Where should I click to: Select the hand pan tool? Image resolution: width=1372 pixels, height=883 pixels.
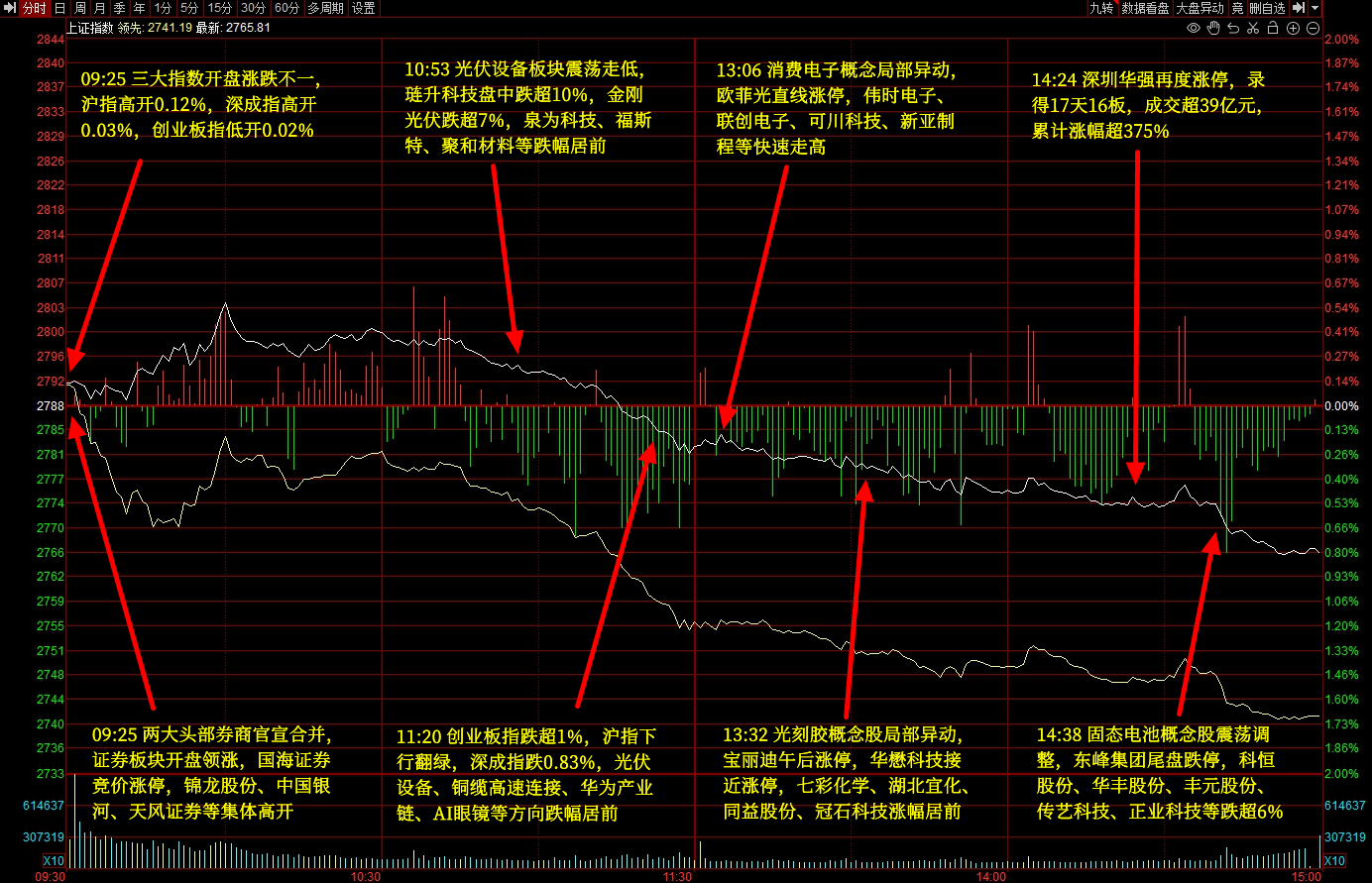(1213, 28)
